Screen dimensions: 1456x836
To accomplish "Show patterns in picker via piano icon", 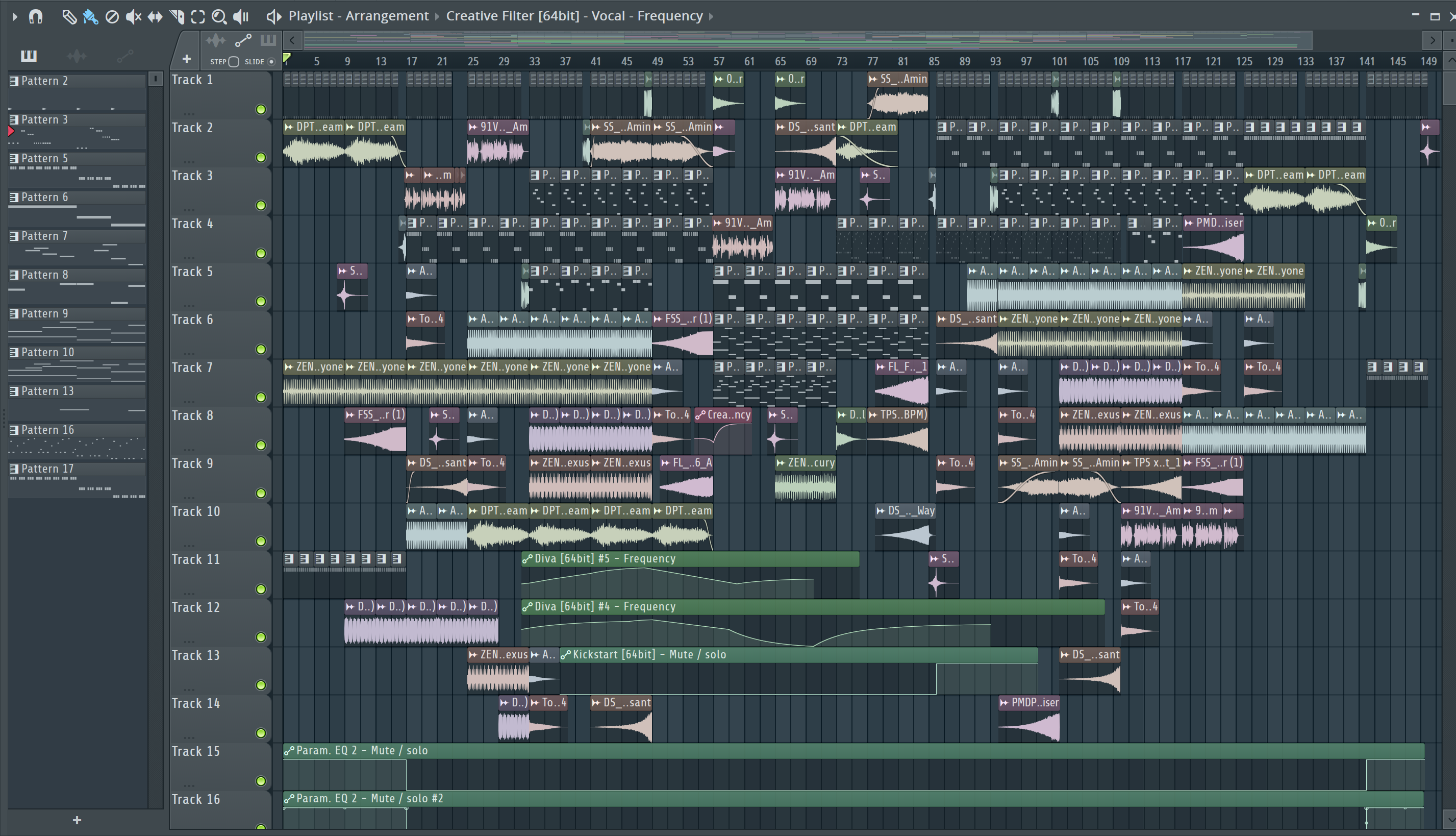I will coord(29,56).
